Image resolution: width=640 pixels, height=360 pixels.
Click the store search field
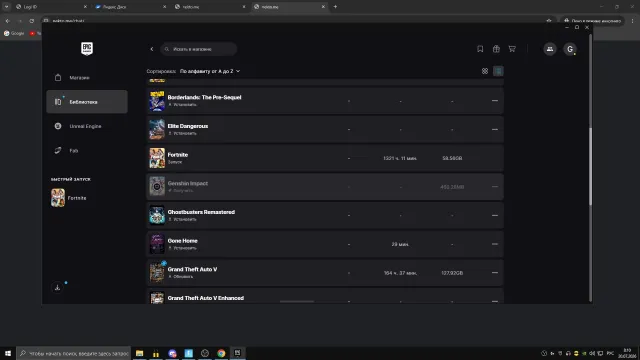(199, 49)
